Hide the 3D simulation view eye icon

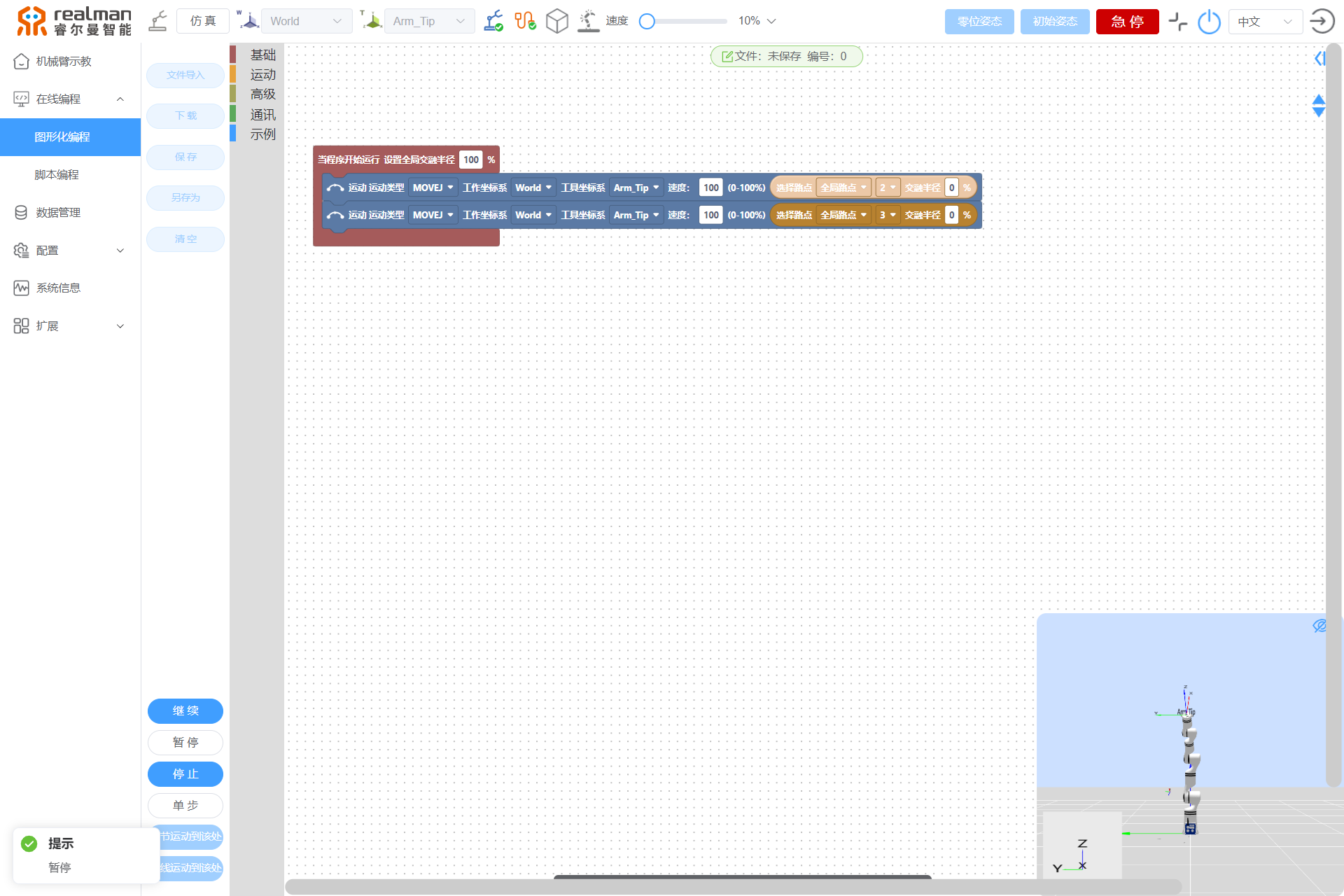click(1319, 626)
